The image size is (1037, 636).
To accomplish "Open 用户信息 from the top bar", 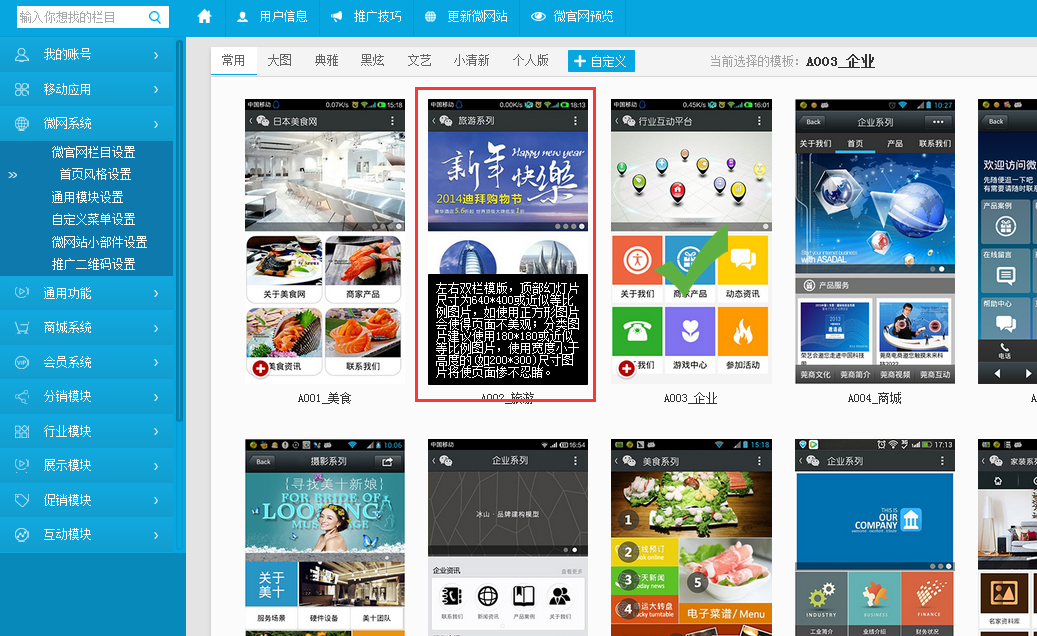I will click(272, 17).
